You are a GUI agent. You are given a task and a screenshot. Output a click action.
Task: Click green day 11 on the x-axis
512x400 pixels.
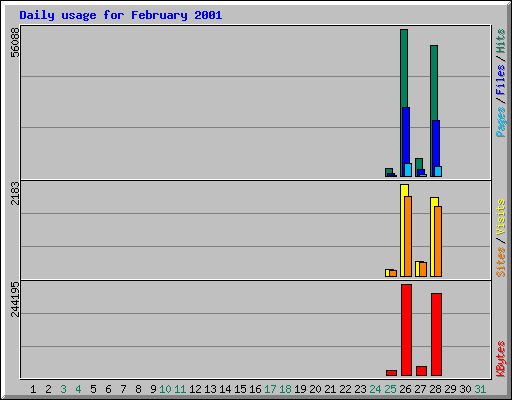pyautogui.click(x=180, y=389)
